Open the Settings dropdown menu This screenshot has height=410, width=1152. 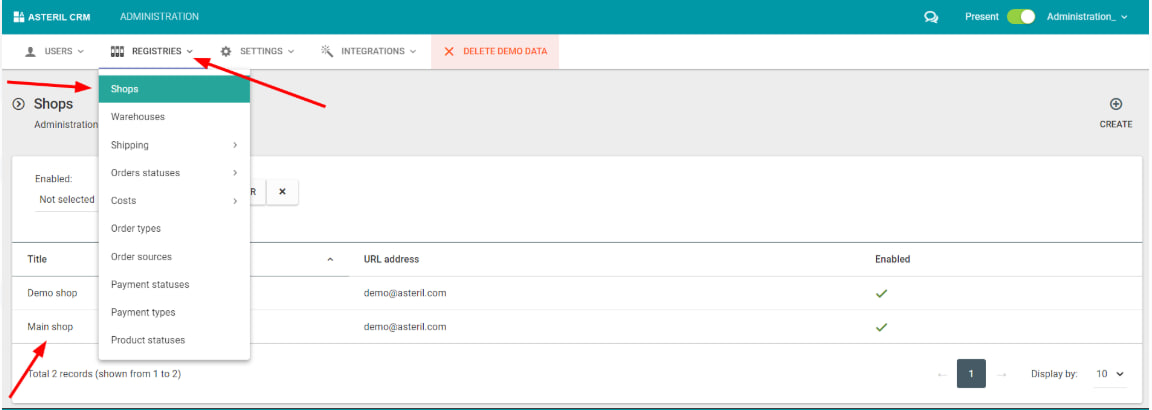pos(257,51)
